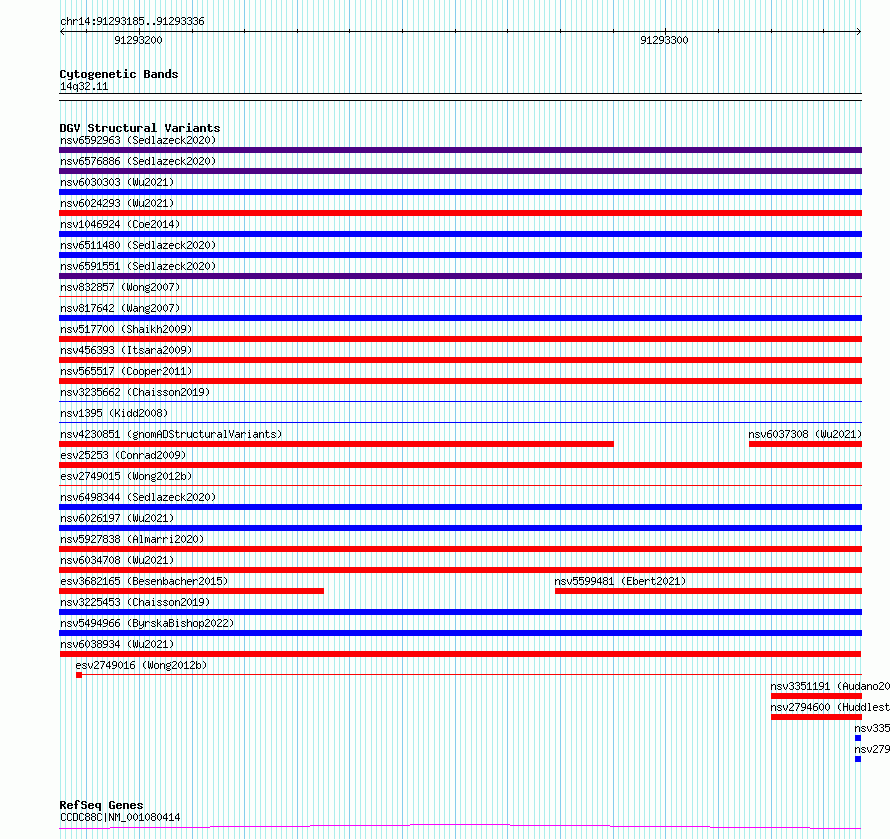Click the nsv3235662 (Chaisson2019) label
Viewport: 890px width, 839px height.
[x=135, y=392]
